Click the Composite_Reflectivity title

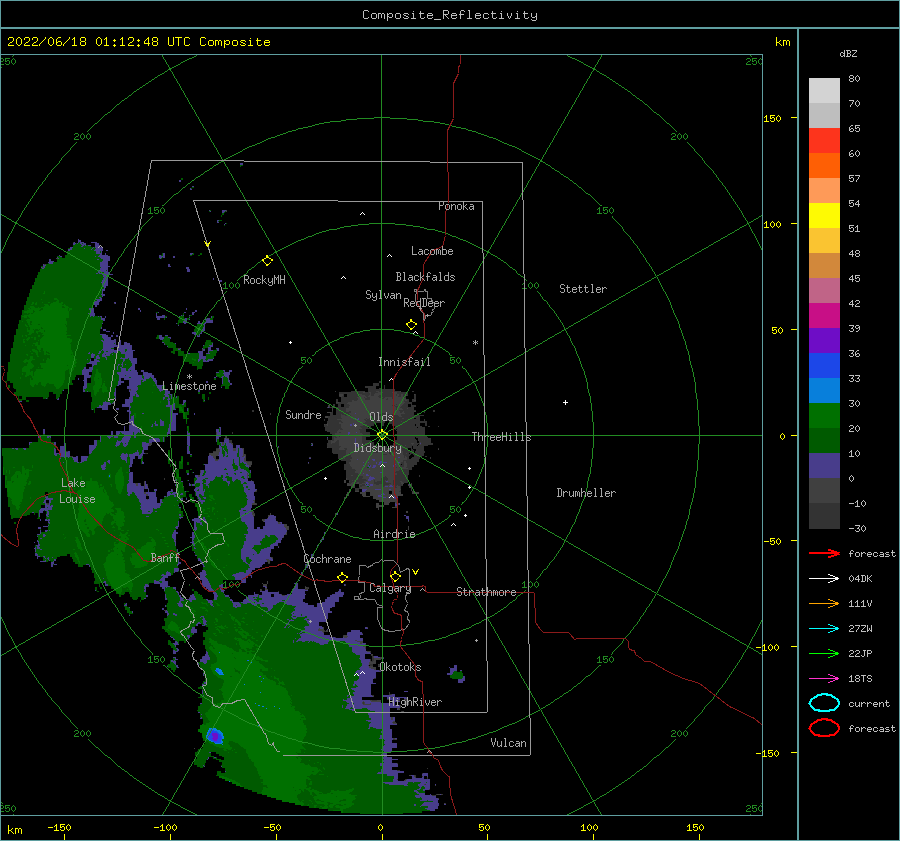pyautogui.click(x=450, y=15)
